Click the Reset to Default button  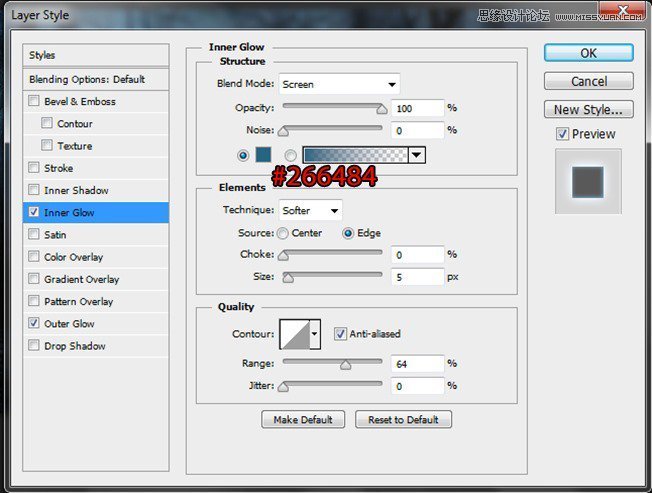(x=403, y=419)
